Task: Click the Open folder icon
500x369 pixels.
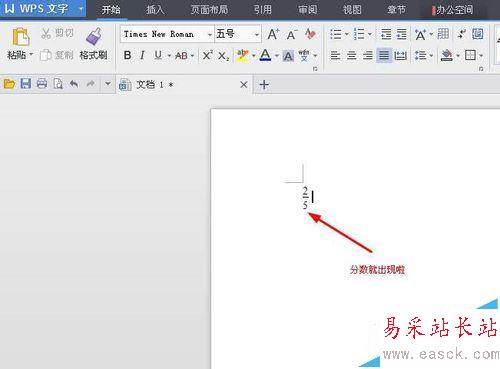Action: (x=9, y=83)
